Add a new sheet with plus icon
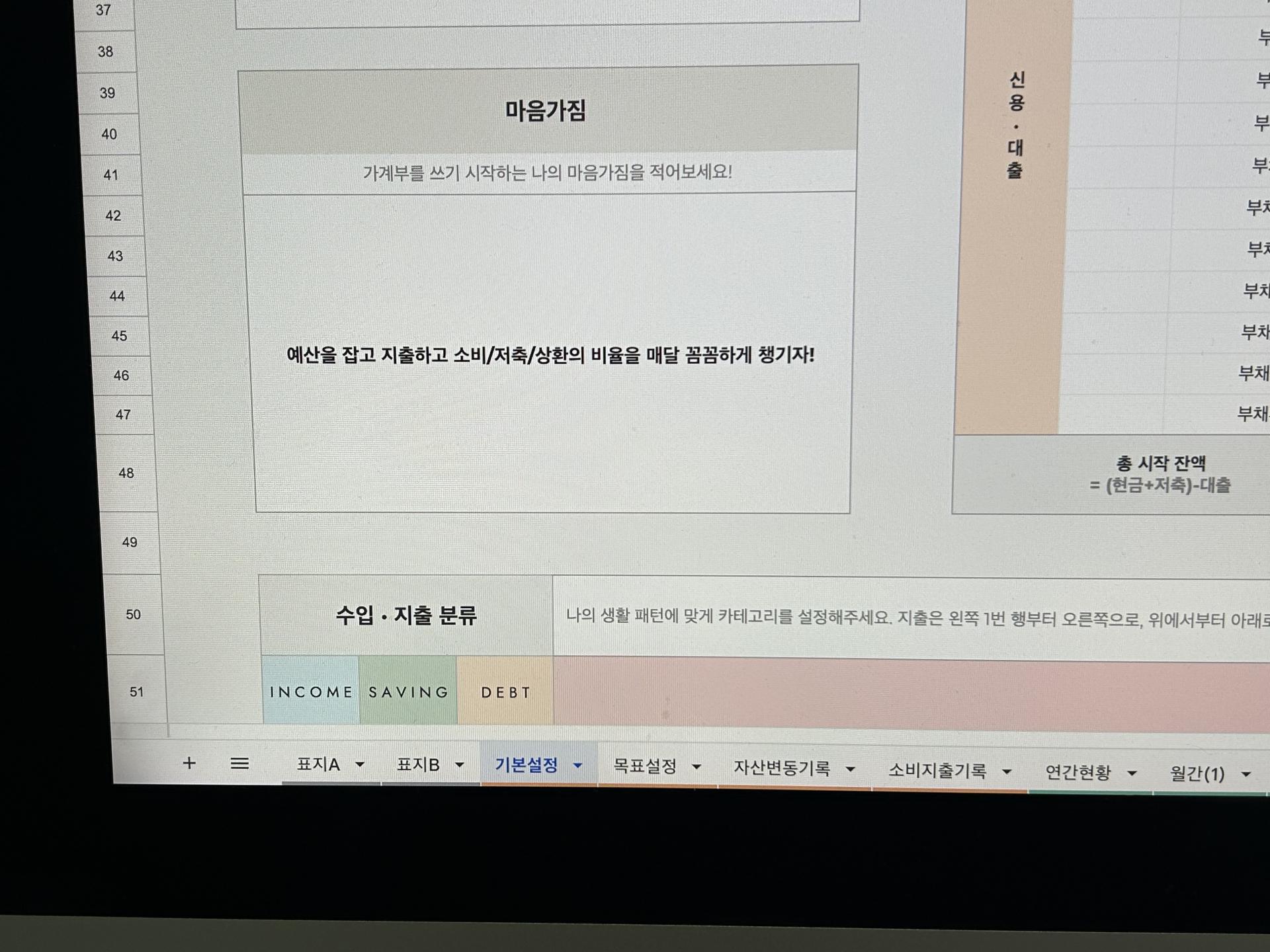1270x952 pixels. [x=189, y=763]
